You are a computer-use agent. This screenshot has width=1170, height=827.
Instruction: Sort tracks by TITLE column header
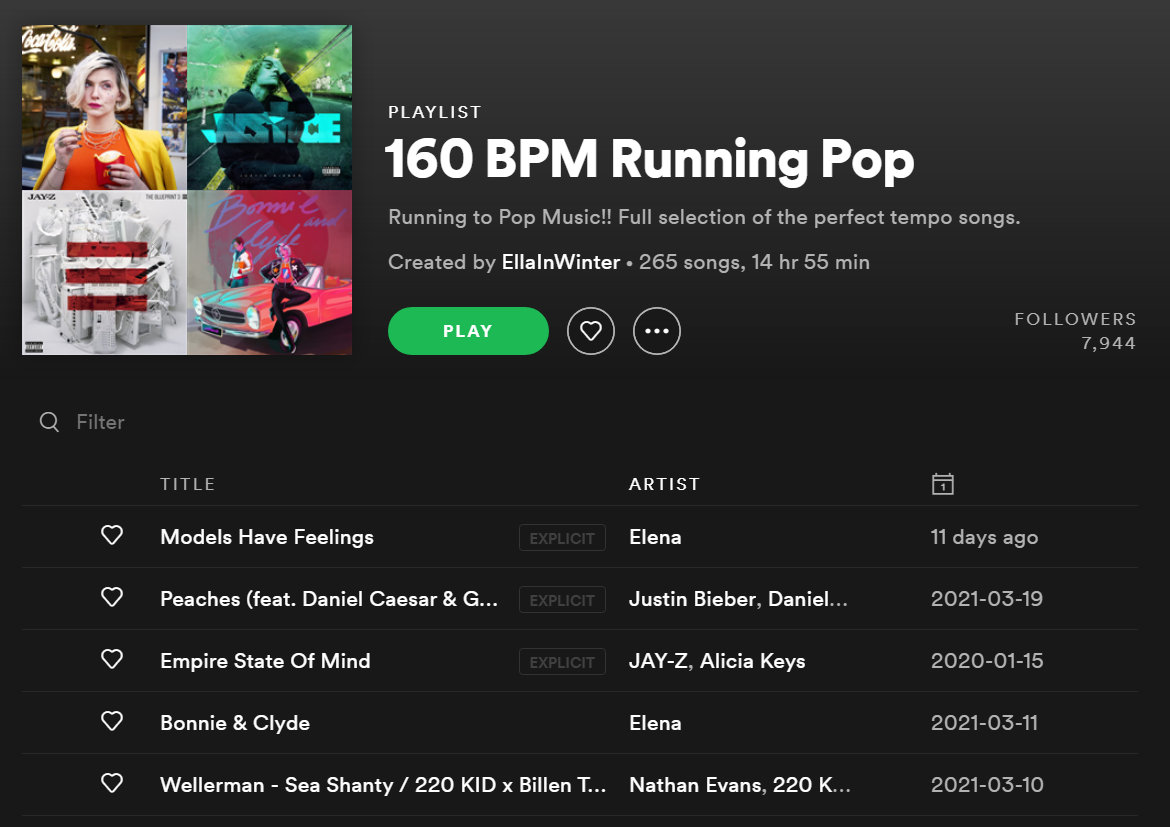coord(188,484)
